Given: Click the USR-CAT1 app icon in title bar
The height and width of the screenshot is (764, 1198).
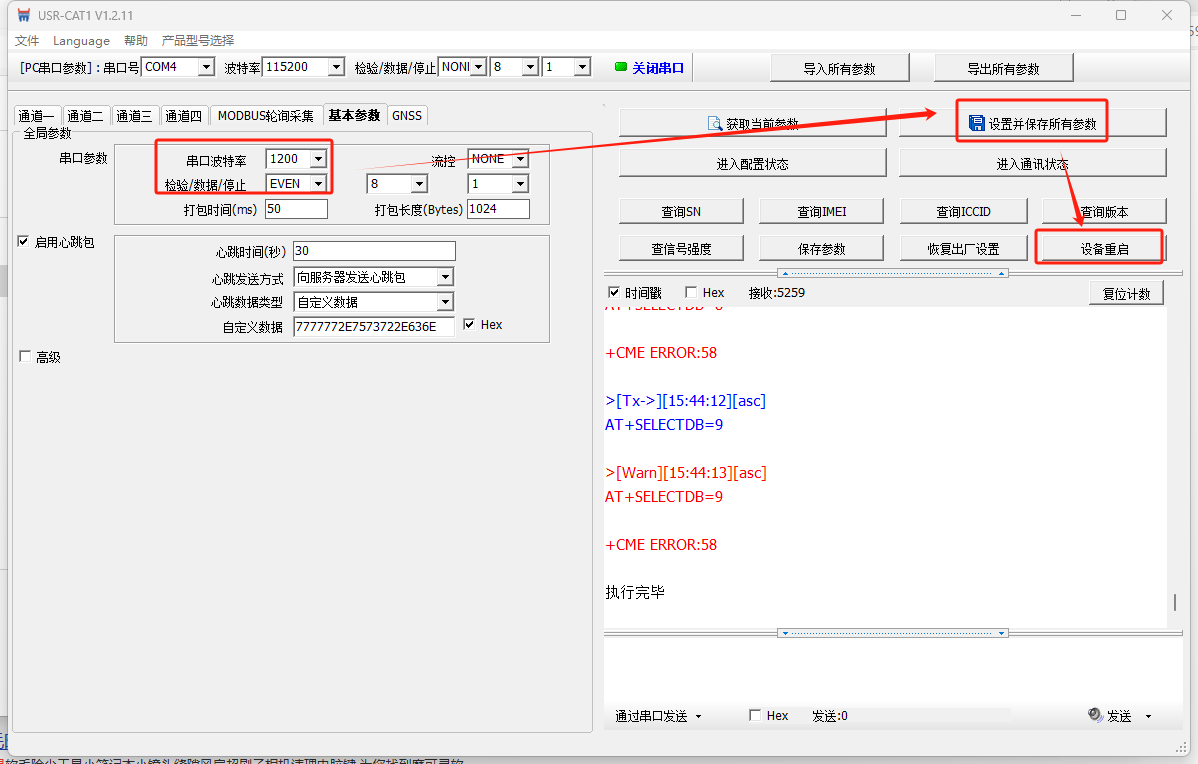Looking at the screenshot, I should (x=24, y=15).
